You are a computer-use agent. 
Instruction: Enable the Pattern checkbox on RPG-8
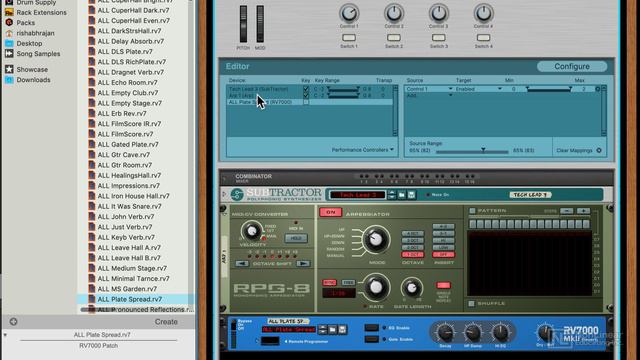click(x=472, y=211)
